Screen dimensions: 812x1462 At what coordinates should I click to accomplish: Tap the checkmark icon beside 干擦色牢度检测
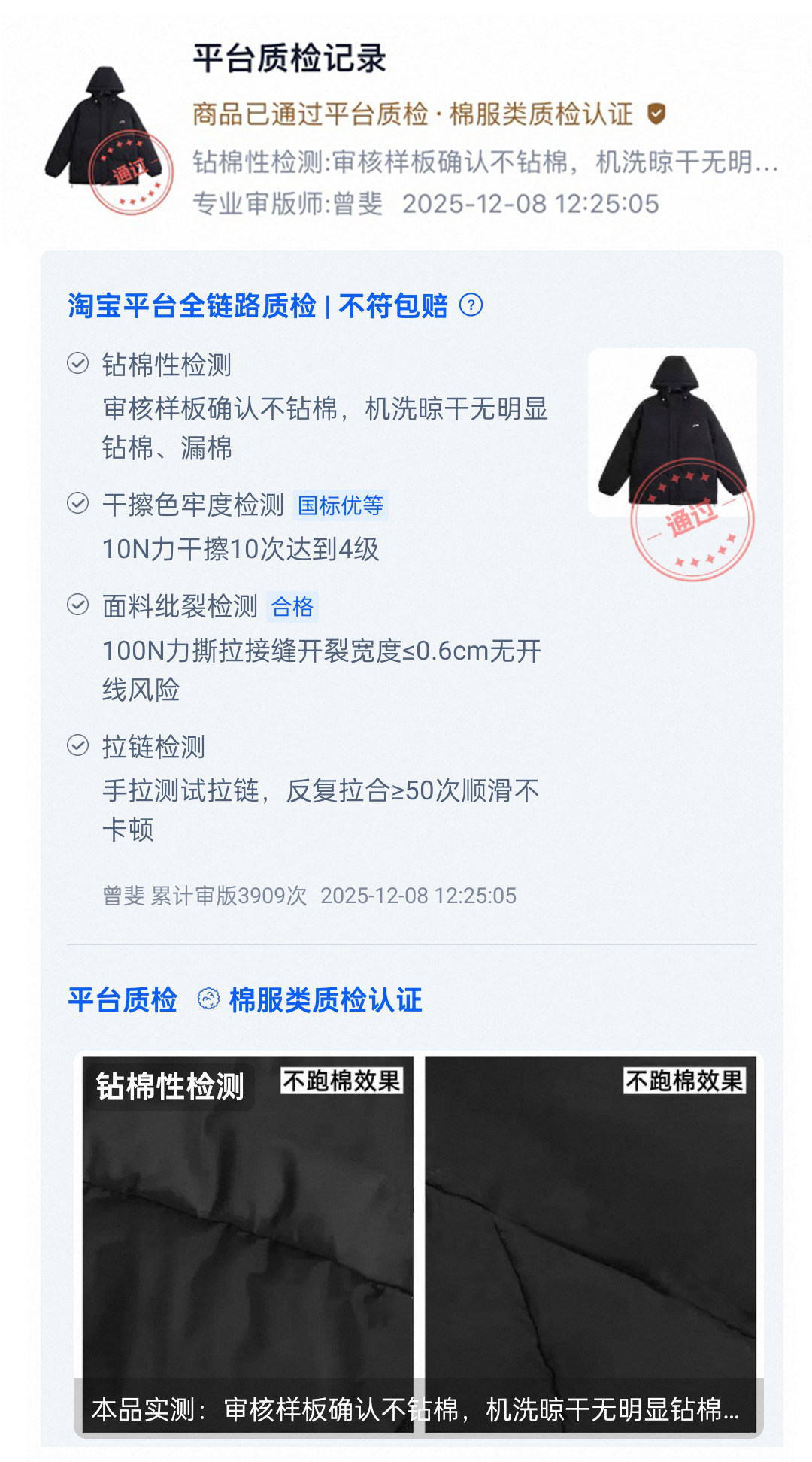(78, 503)
